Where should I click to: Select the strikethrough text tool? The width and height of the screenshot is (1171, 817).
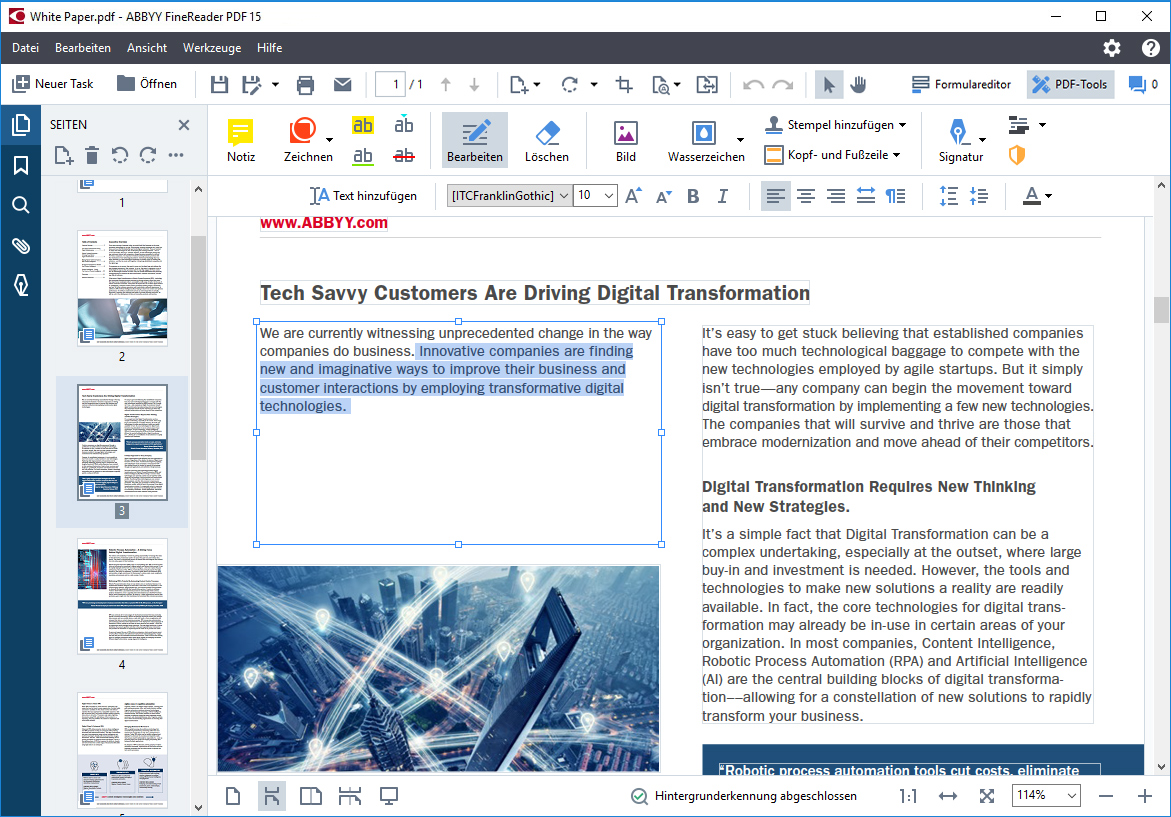[403, 156]
